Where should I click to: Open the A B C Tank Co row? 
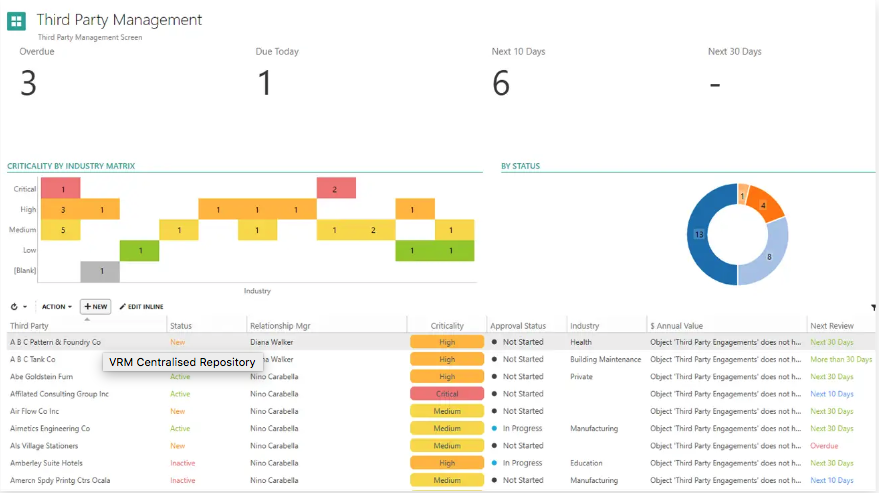[440, 360]
